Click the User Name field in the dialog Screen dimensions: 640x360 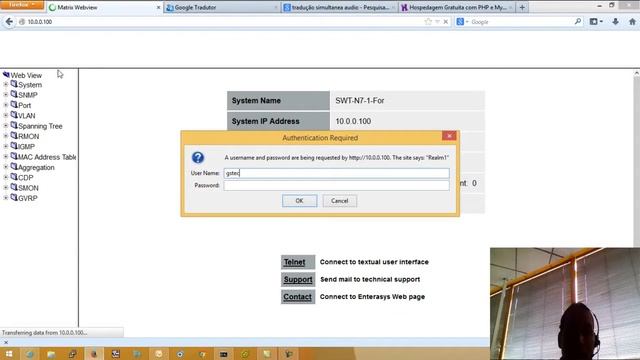pyautogui.click(x=336, y=173)
